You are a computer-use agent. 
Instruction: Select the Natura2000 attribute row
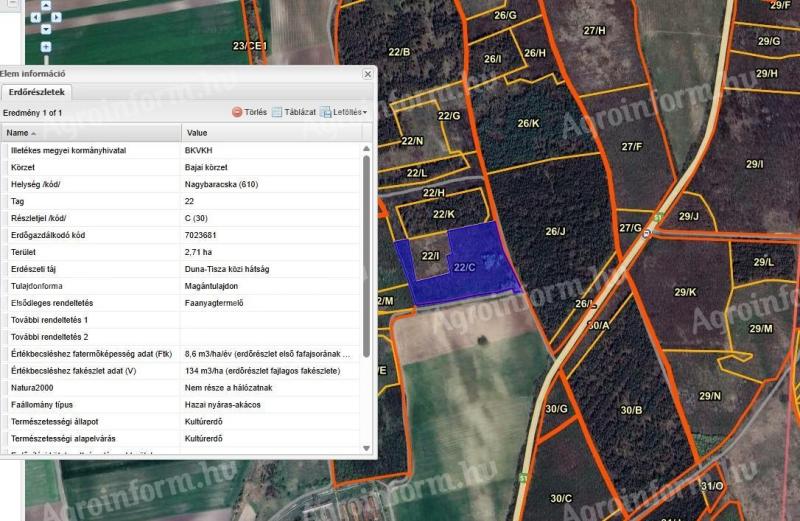(x=180, y=387)
